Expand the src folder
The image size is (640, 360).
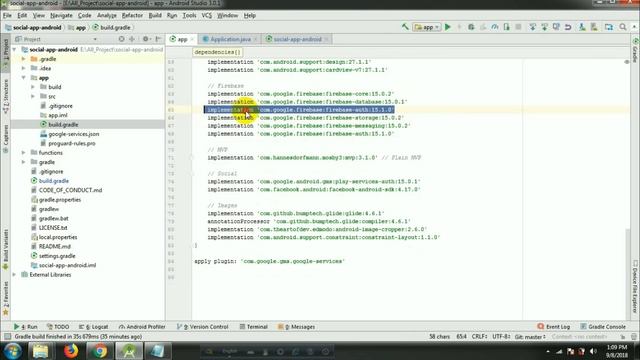tap(33, 96)
